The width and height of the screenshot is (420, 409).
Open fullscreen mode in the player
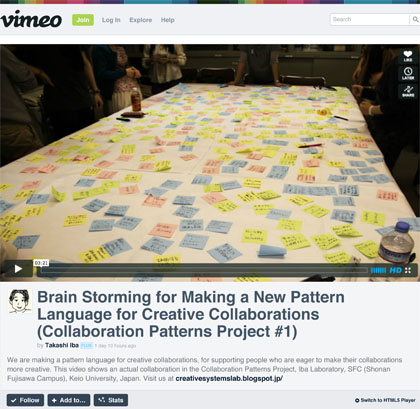(x=408, y=270)
